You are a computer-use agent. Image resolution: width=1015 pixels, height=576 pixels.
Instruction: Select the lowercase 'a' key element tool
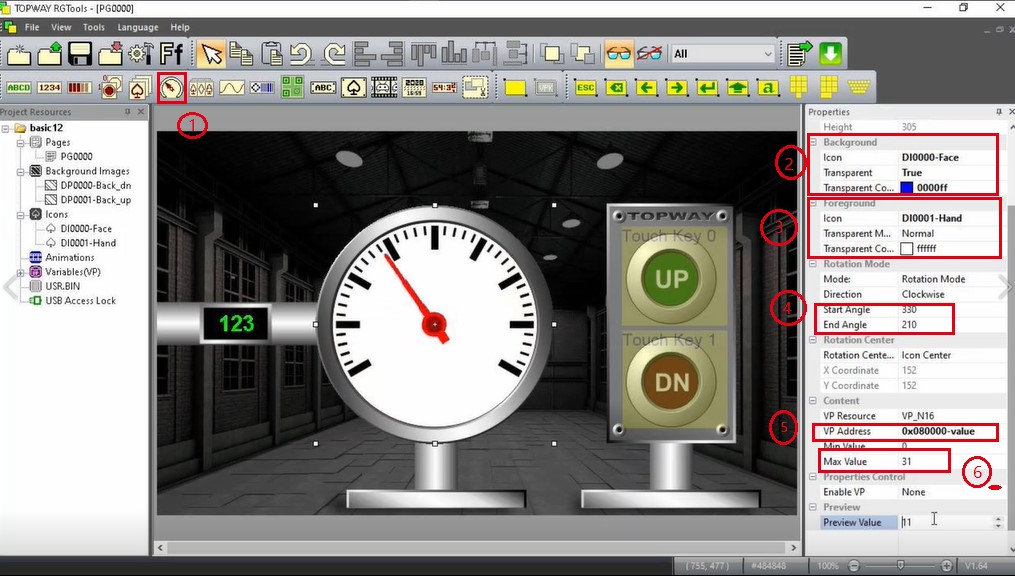point(768,87)
